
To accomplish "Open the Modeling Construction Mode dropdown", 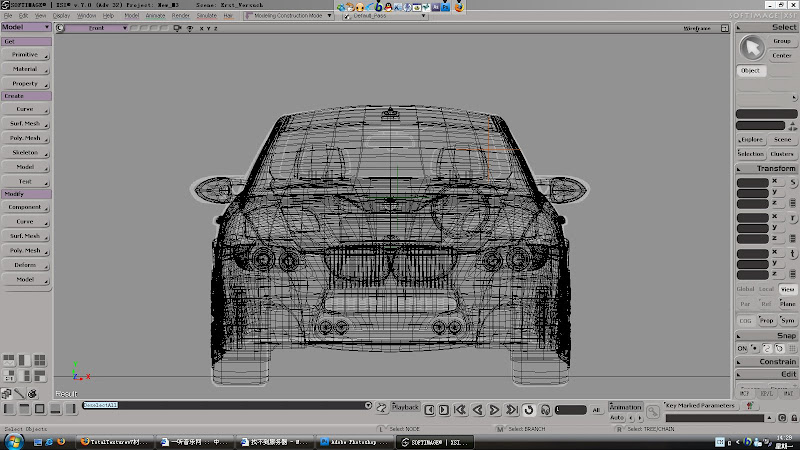I will [x=290, y=16].
